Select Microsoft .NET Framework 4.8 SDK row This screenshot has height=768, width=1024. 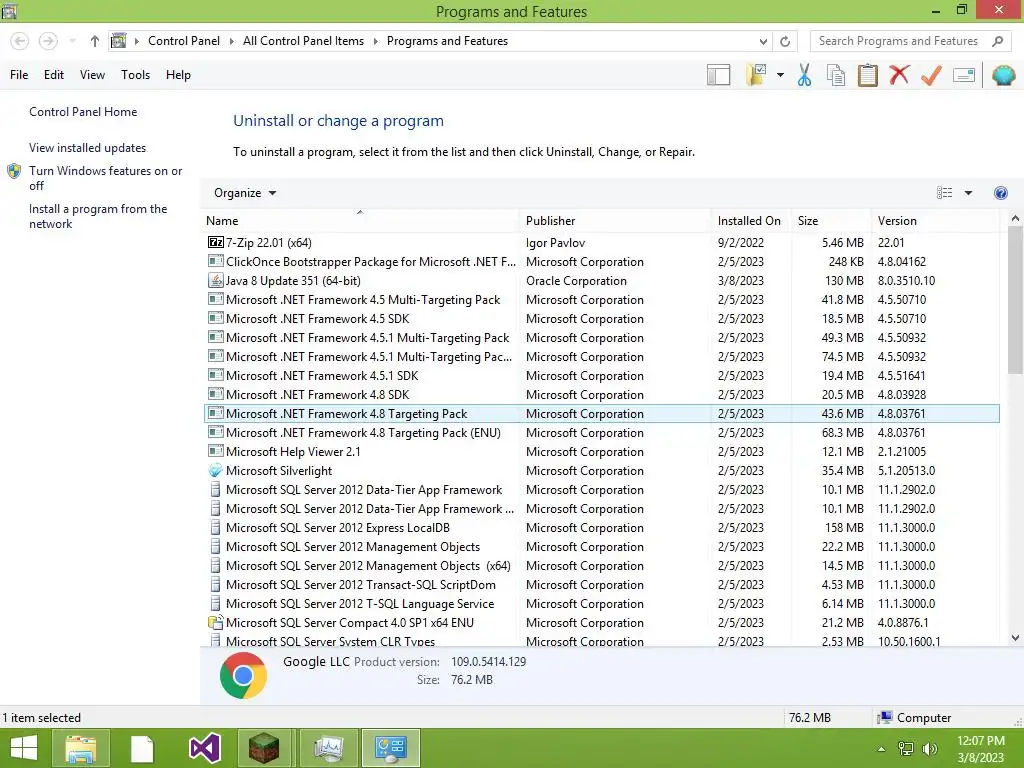601,395
